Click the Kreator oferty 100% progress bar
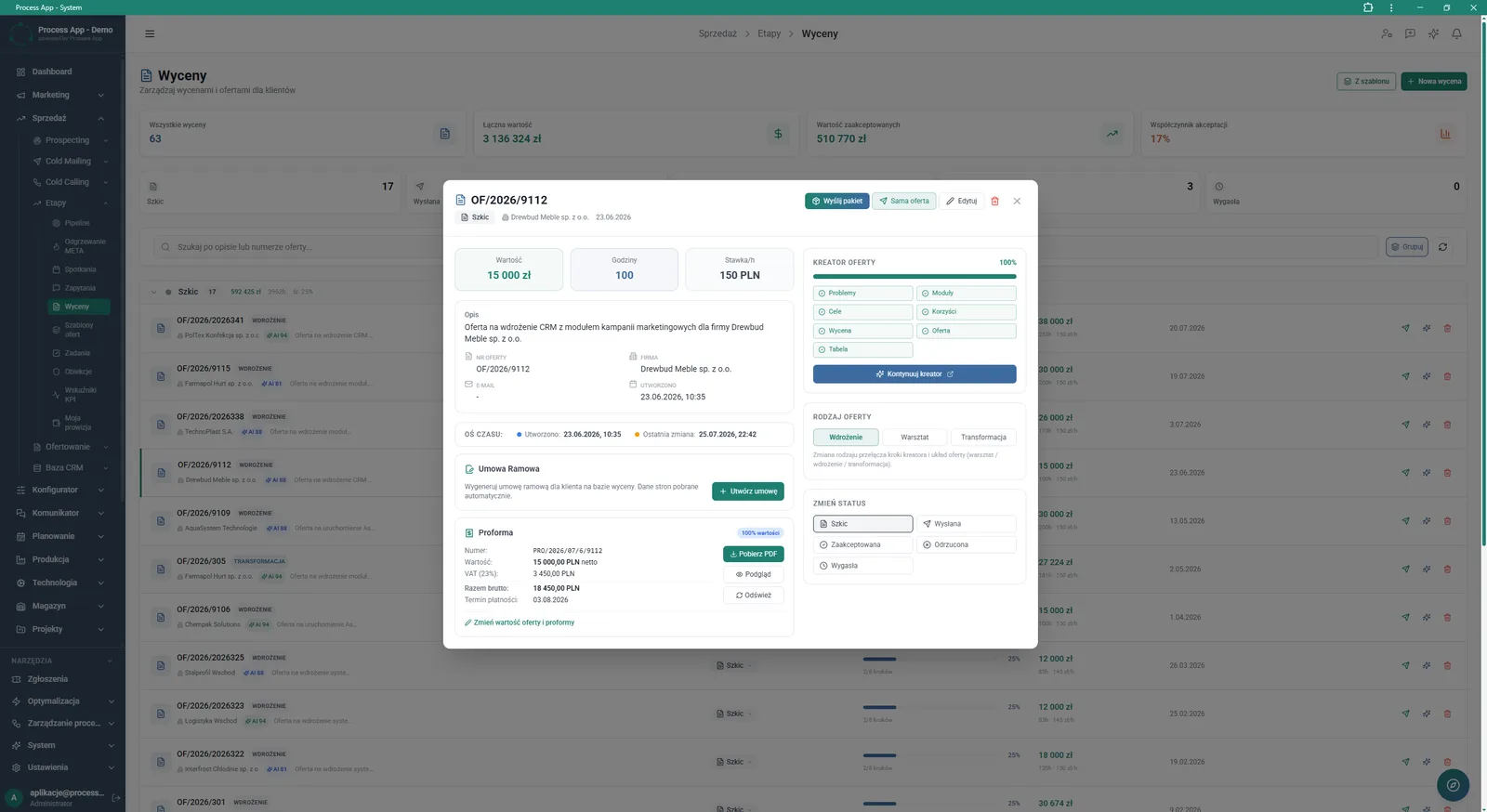Image resolution: width=1487 pixels, height=812 pixels. (x=915, y=276)
